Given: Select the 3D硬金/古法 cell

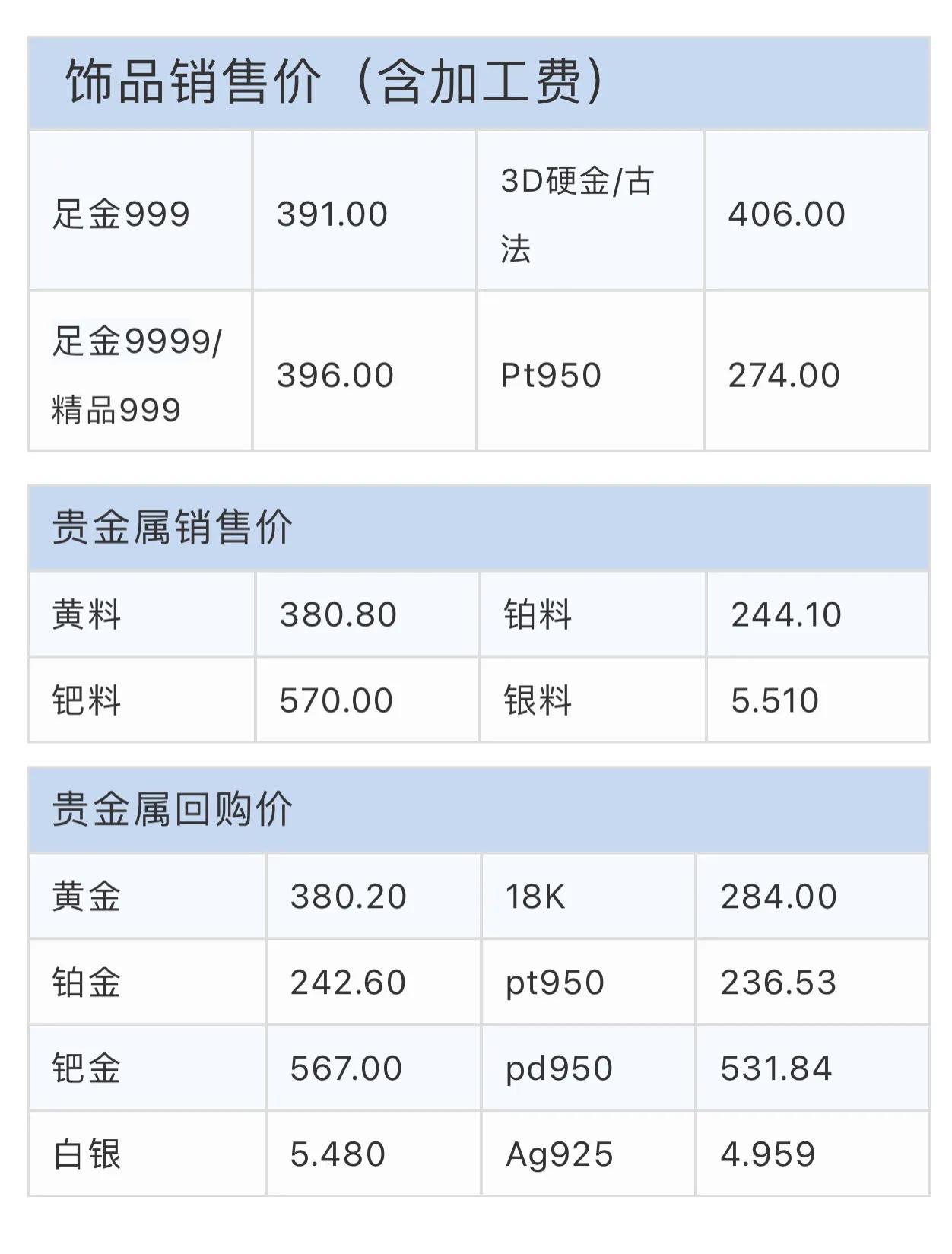Looking at the screenshot, I should click(576, 214).
